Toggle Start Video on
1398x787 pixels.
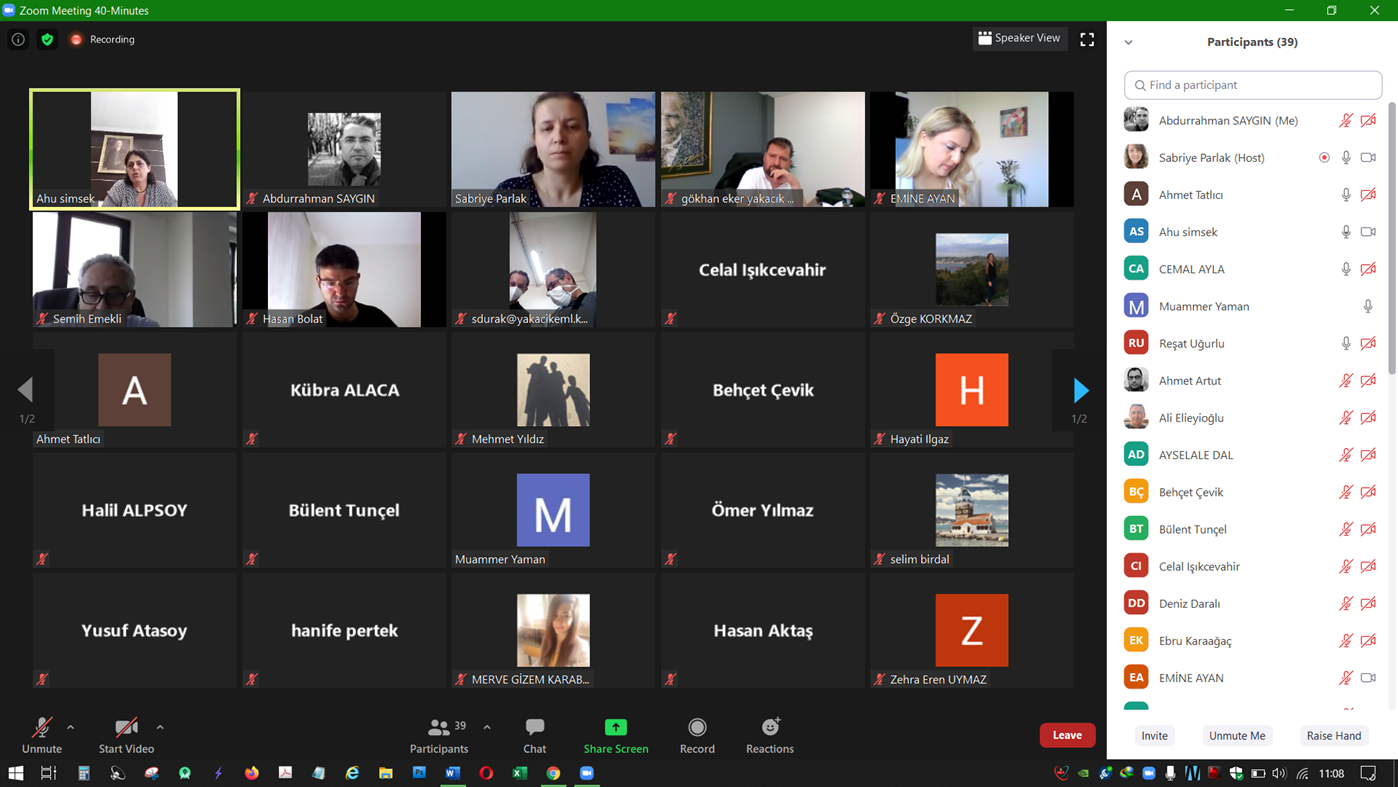126,734
